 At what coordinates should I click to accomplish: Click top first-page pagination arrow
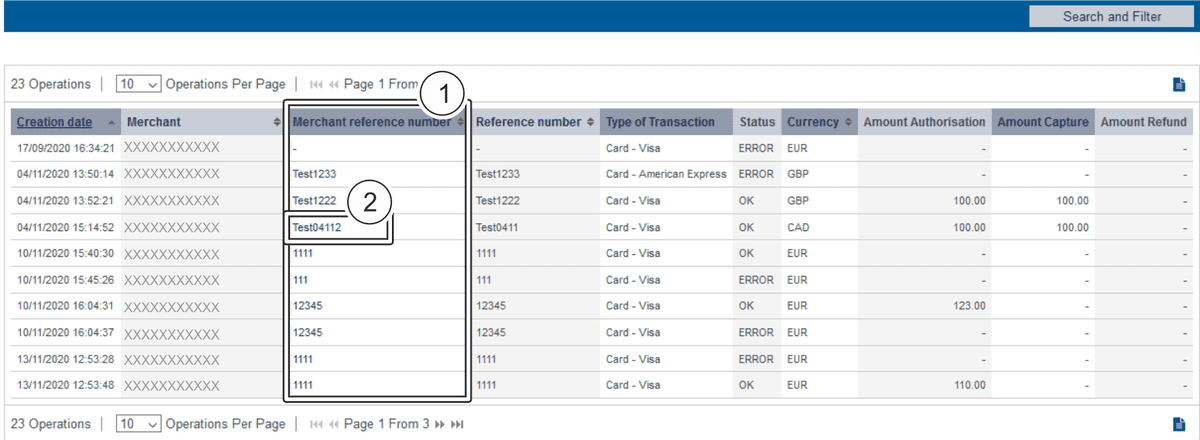[x=316, y=85]
